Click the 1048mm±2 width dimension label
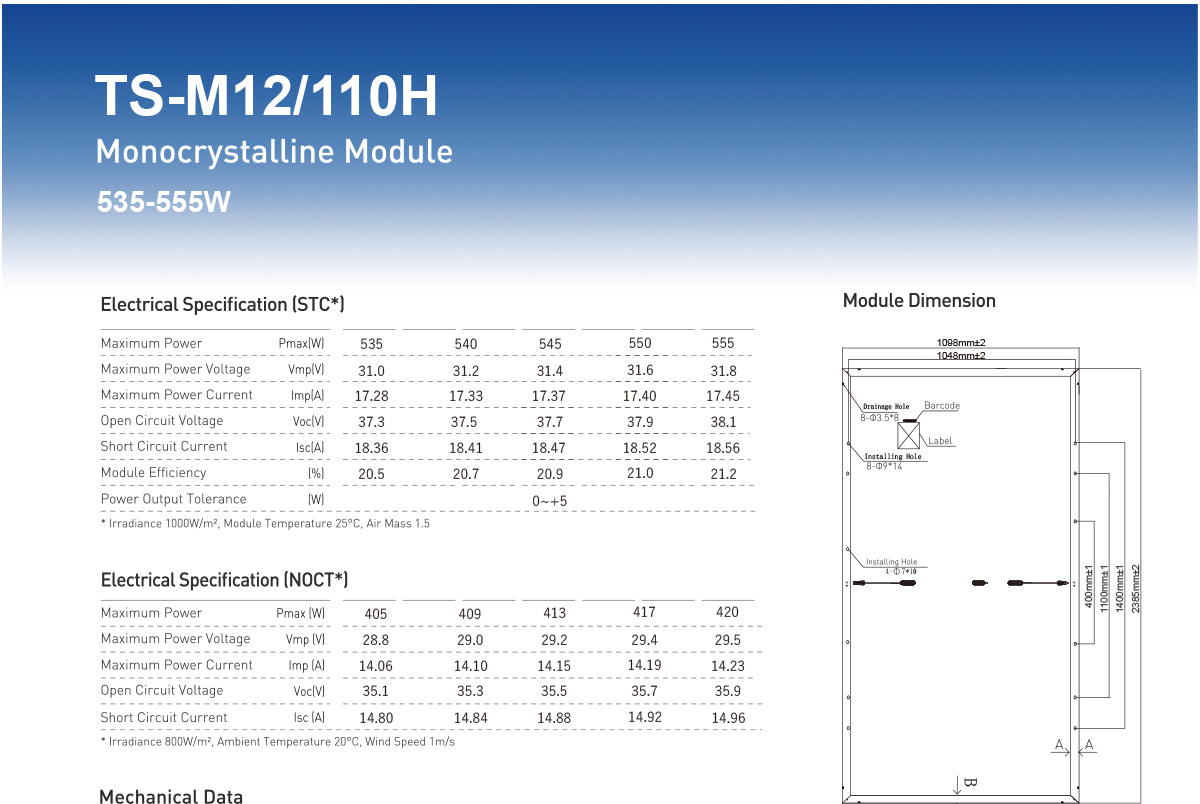The image size is (1200, 804). (961, 355)
